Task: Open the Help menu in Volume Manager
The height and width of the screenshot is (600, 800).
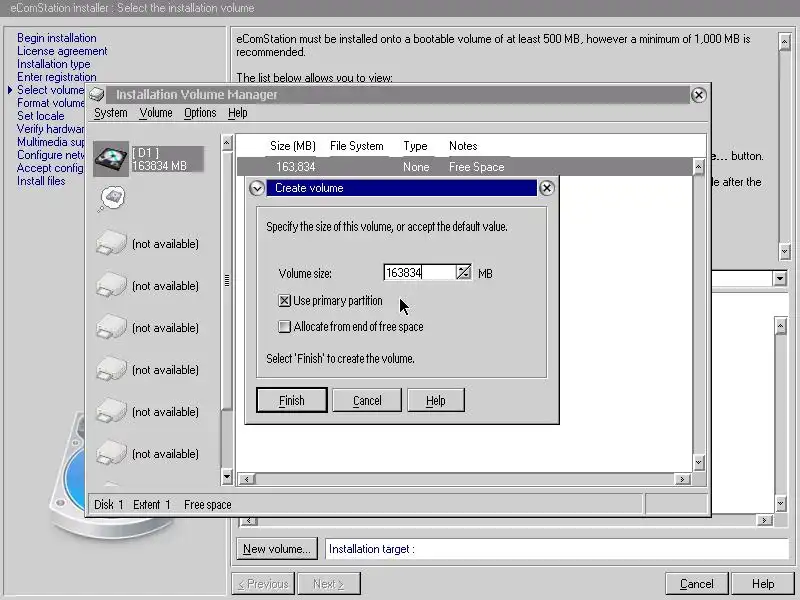Action: 238,113
